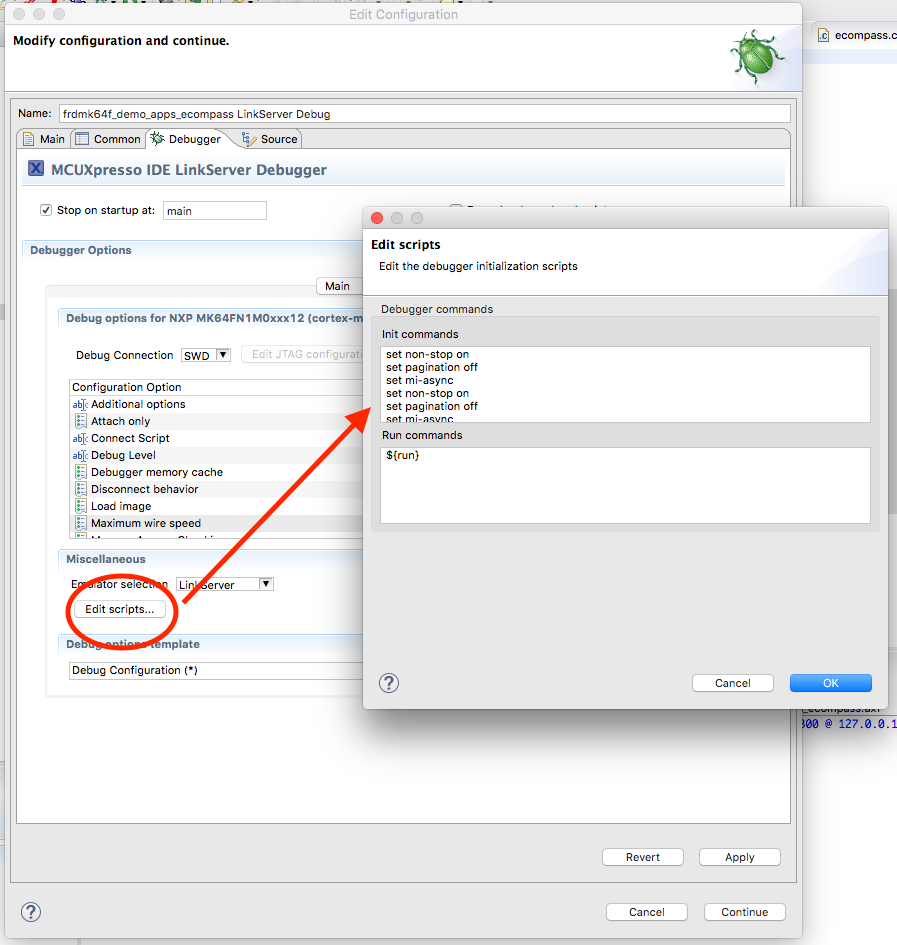The height and width of the screenshot is (945, 897).
Task: Click OK in the Edit scripts dialog
Action: (x=831, y=683)
